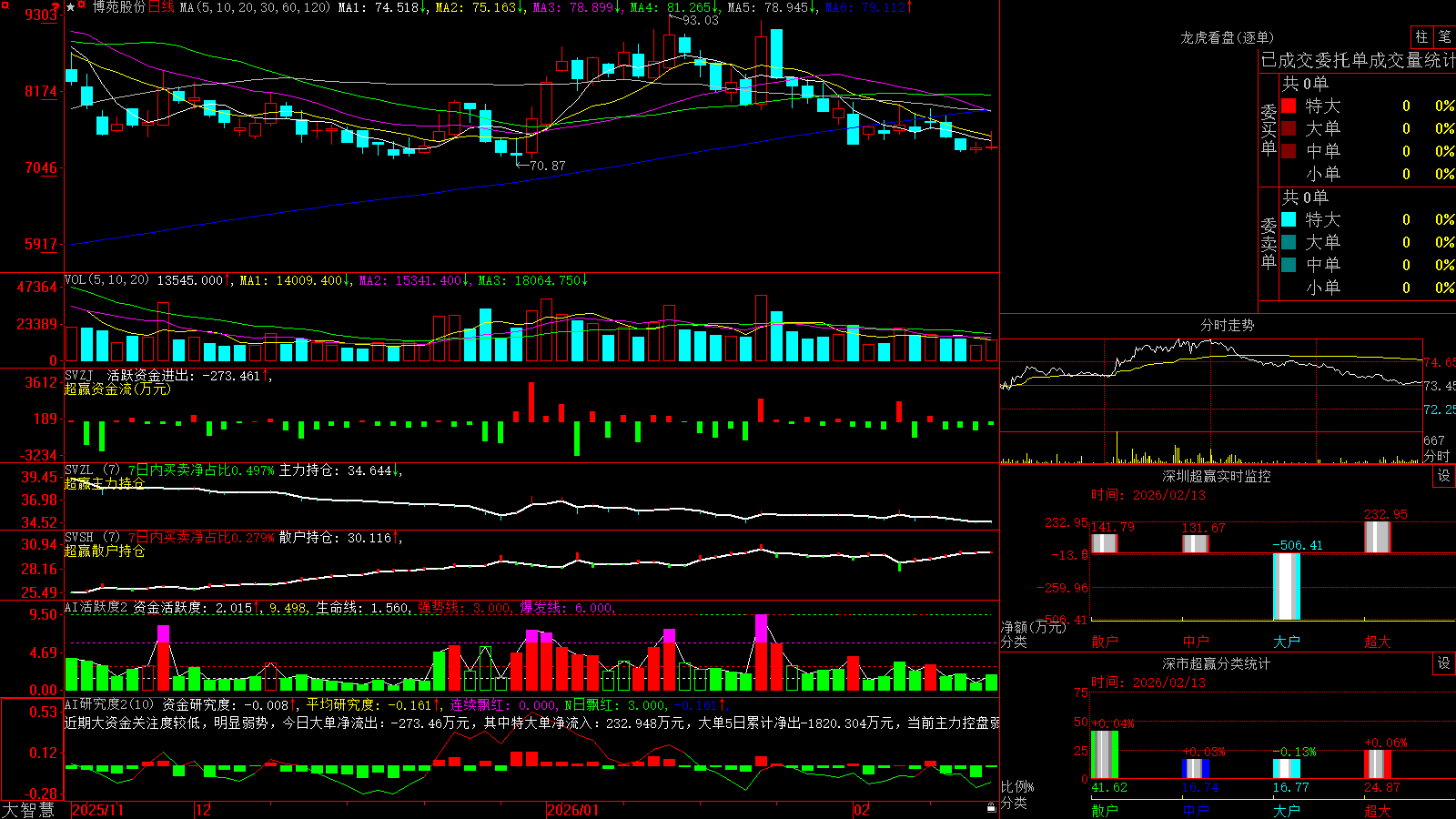Screen dimensions: 1456x819
Task: Click the 分时走势 panel title
Action: point(1227,325)
